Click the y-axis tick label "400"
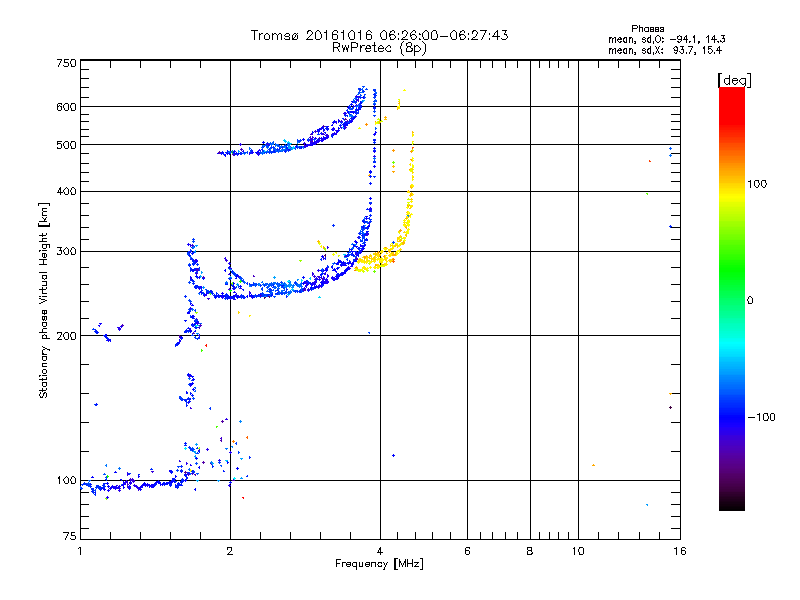This screenshot has height=600, width=800. (66, 191)
